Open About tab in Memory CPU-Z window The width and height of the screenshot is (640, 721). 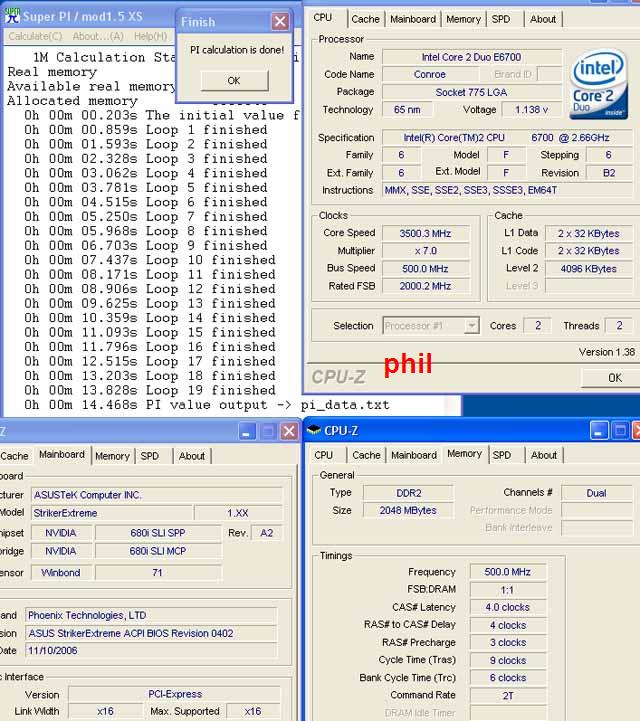pos(544,455)
